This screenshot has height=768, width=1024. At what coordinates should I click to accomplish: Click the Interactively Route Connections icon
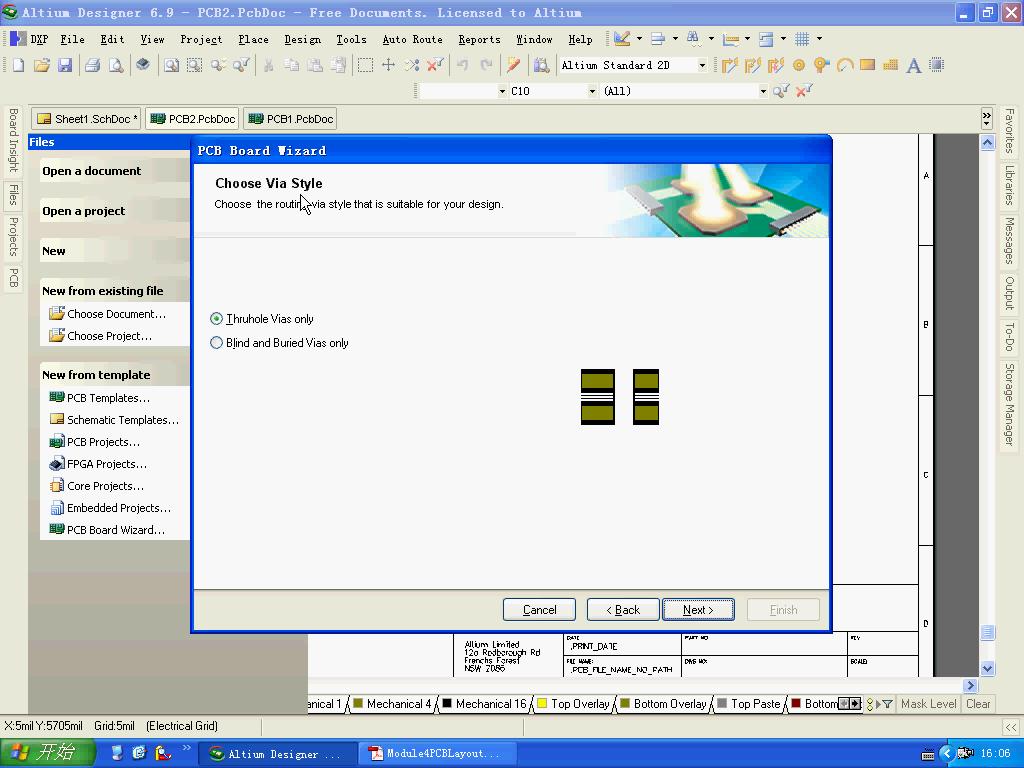[729, 65]
